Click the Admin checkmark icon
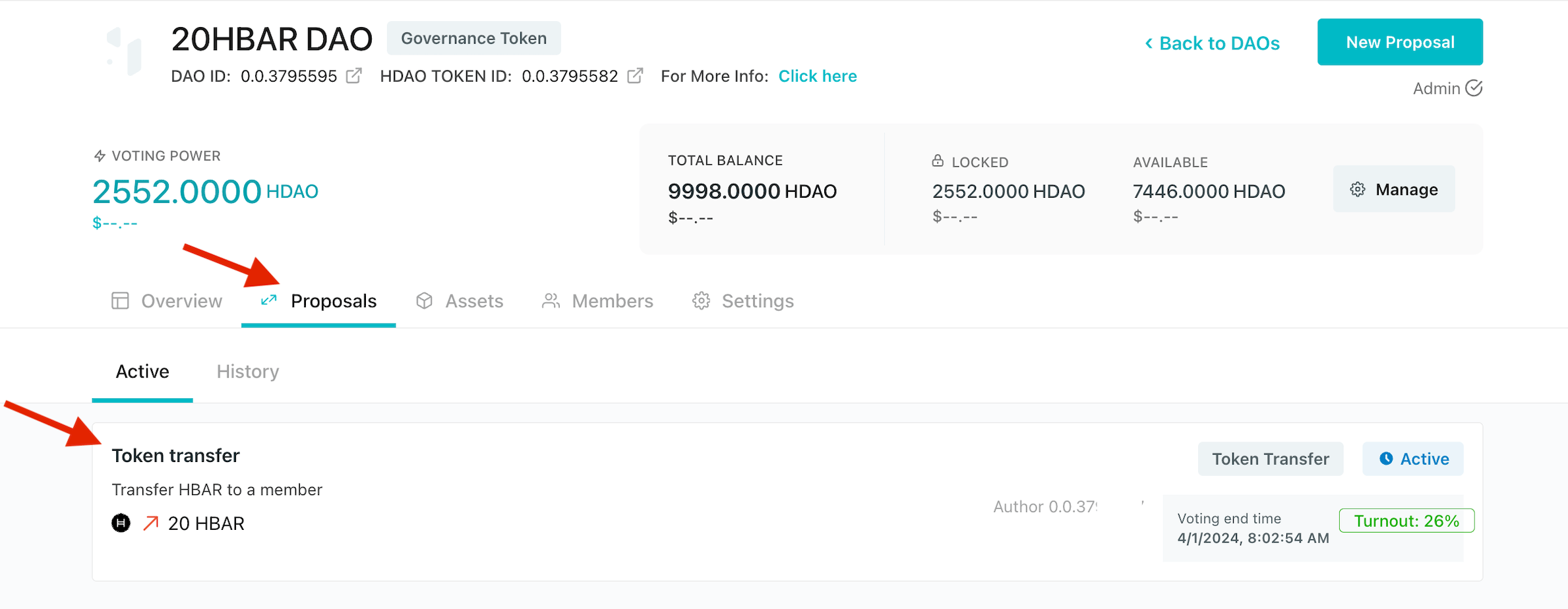 [x=1474, y=88]
